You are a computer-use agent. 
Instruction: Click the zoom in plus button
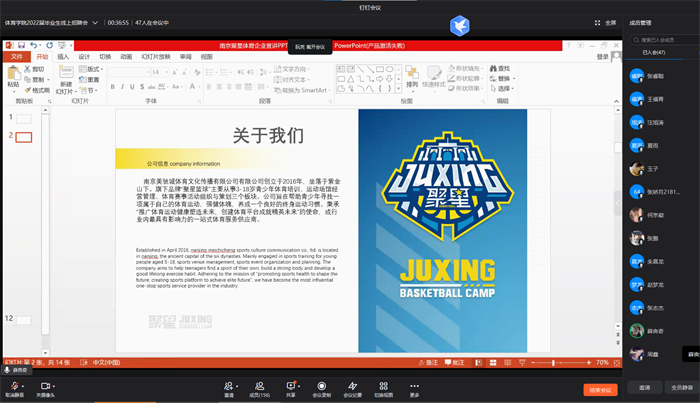click(x=589, y=363)
